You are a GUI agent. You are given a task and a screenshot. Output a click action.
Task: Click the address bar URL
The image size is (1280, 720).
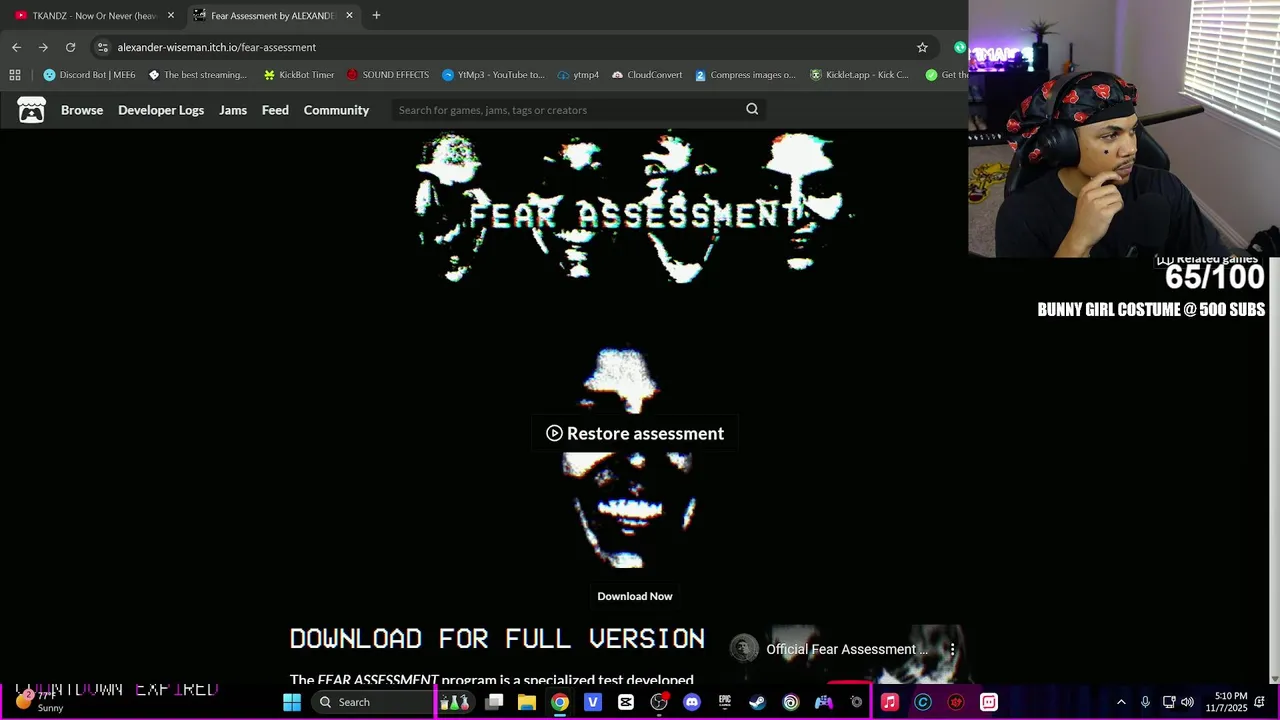click(216, 47)
